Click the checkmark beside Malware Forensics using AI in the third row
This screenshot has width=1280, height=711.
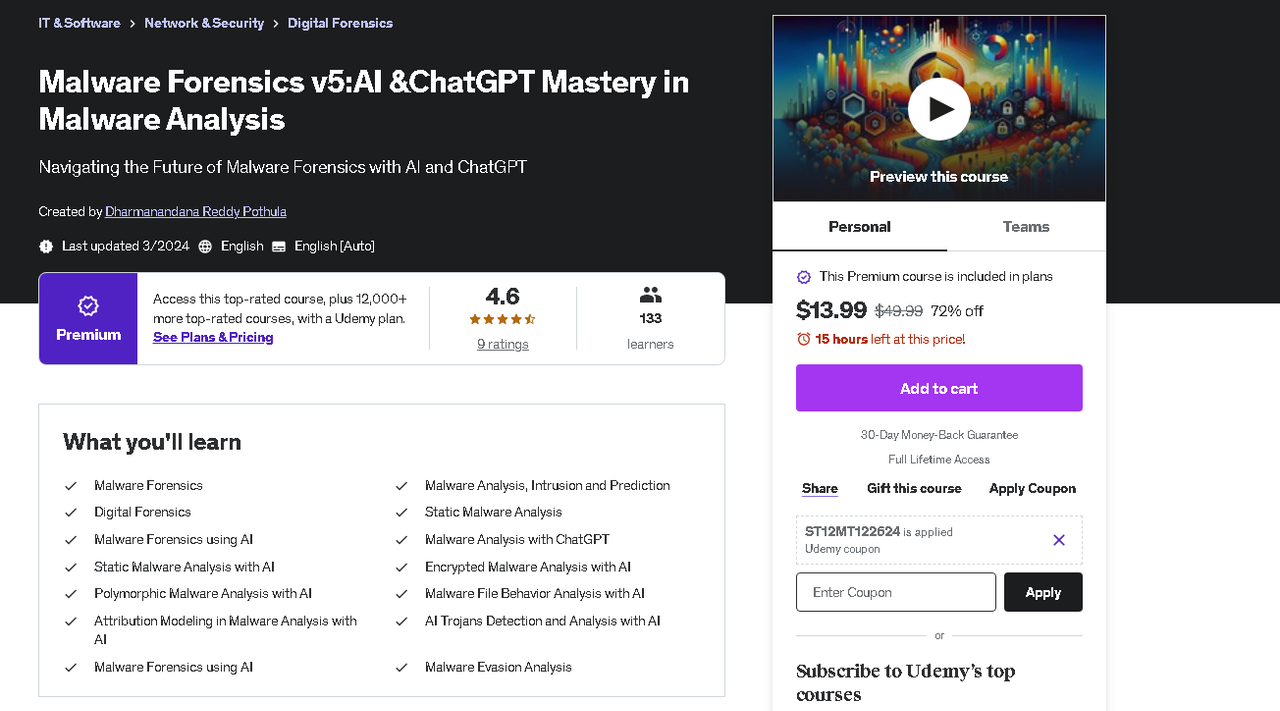(x=71, y=540)
